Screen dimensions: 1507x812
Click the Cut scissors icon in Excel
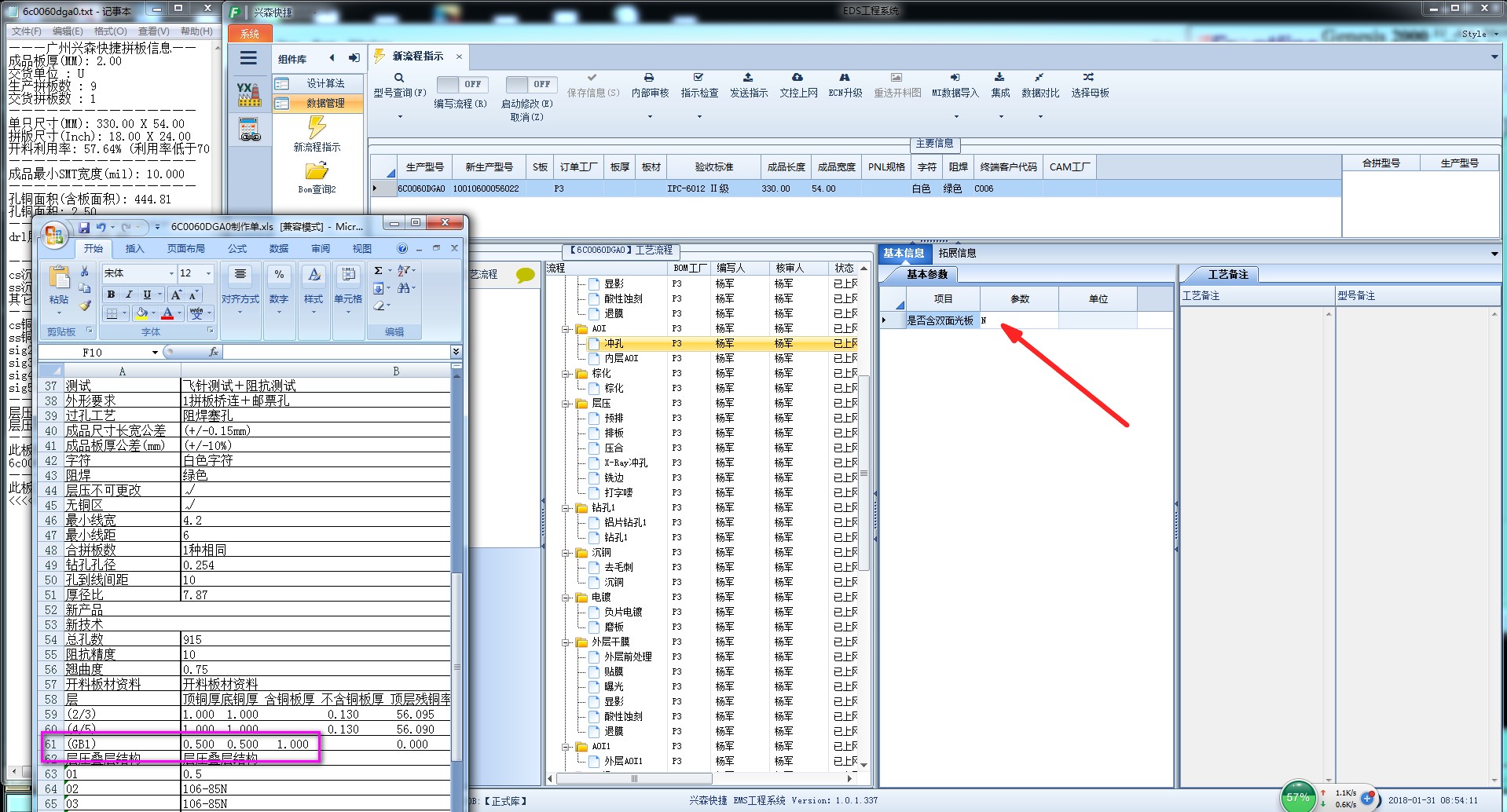tap(84, 272)
